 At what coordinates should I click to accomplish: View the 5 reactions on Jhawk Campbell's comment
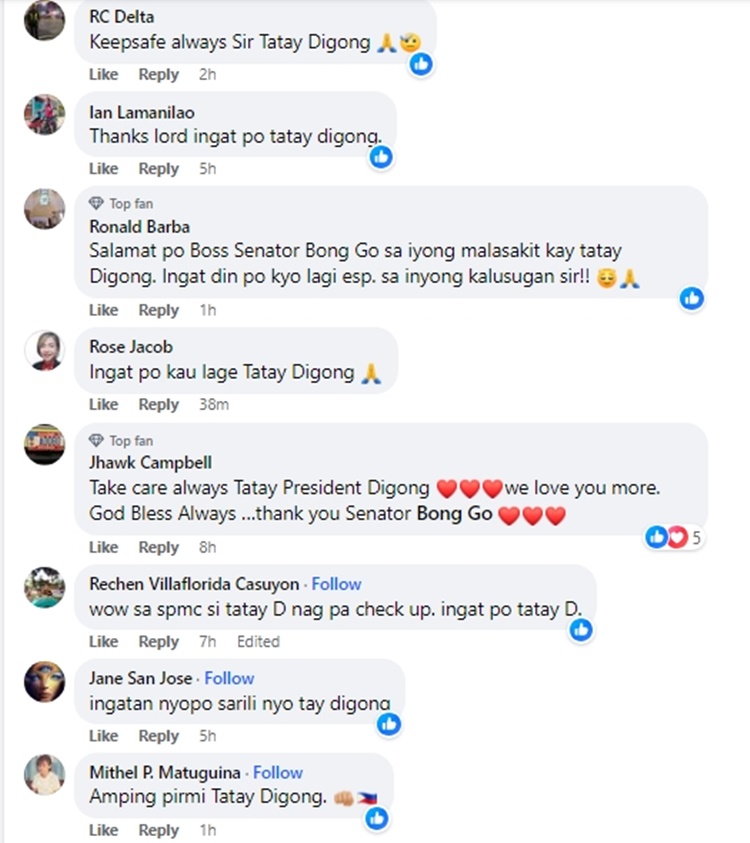[x=674, y=538]
